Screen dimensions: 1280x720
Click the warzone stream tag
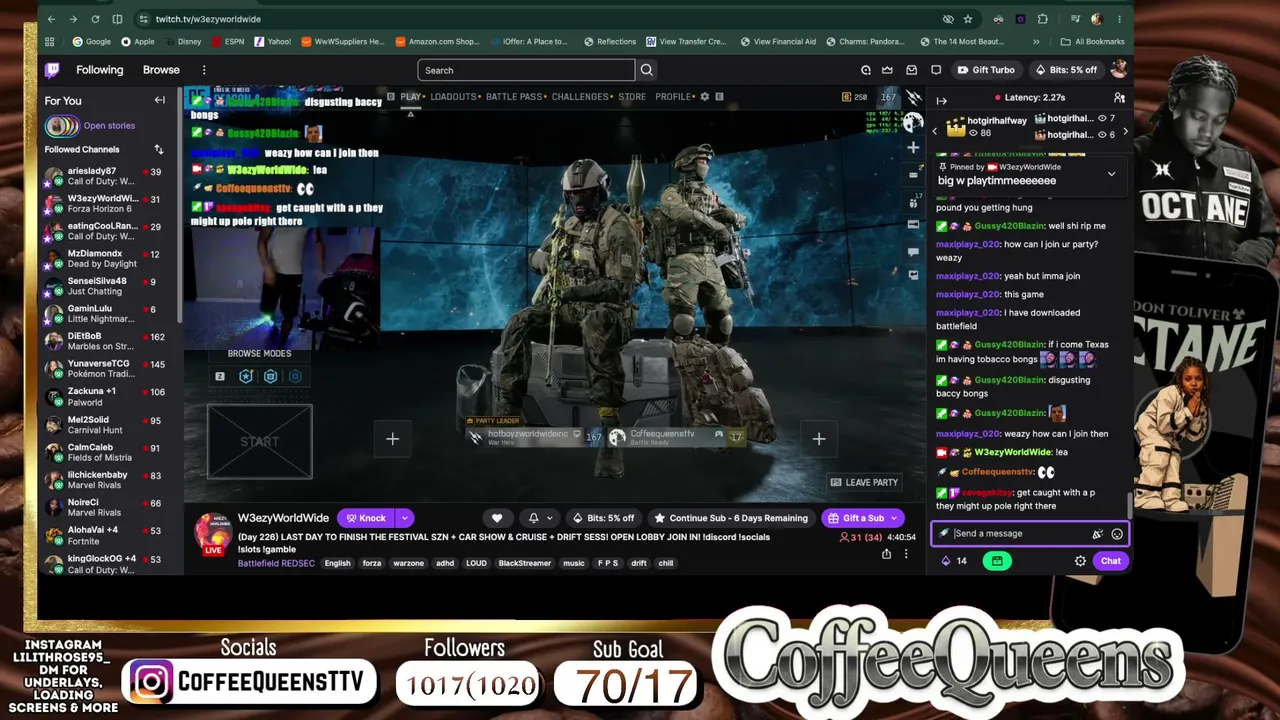point(408,564)
